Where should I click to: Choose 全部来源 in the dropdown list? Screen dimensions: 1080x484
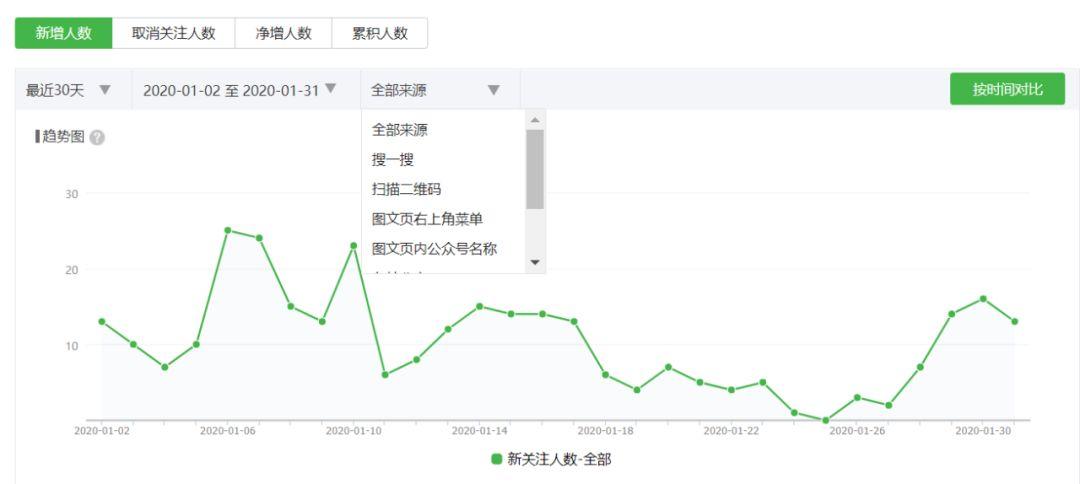(x=400, y=130)
